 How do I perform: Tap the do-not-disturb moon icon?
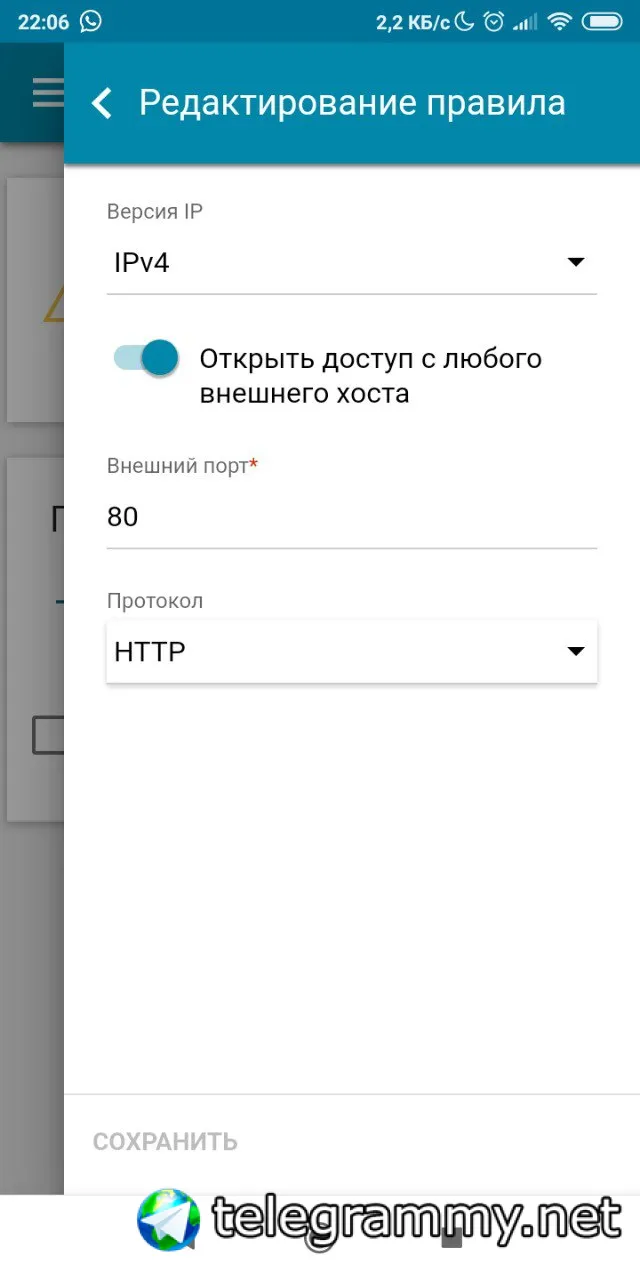tap(465, 21)
